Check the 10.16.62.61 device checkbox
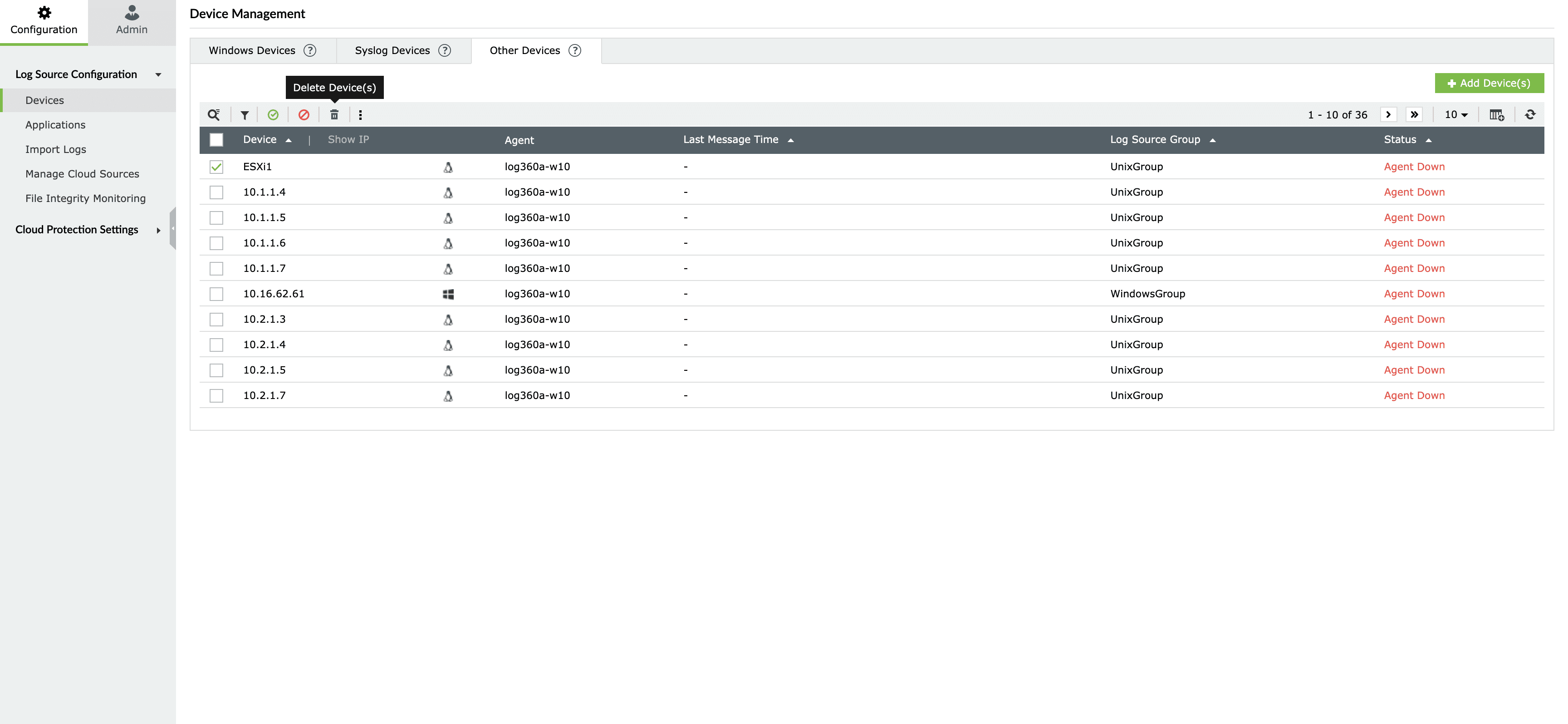The width and height of the screenshot is (1568, 724). (x=216, y=294)
